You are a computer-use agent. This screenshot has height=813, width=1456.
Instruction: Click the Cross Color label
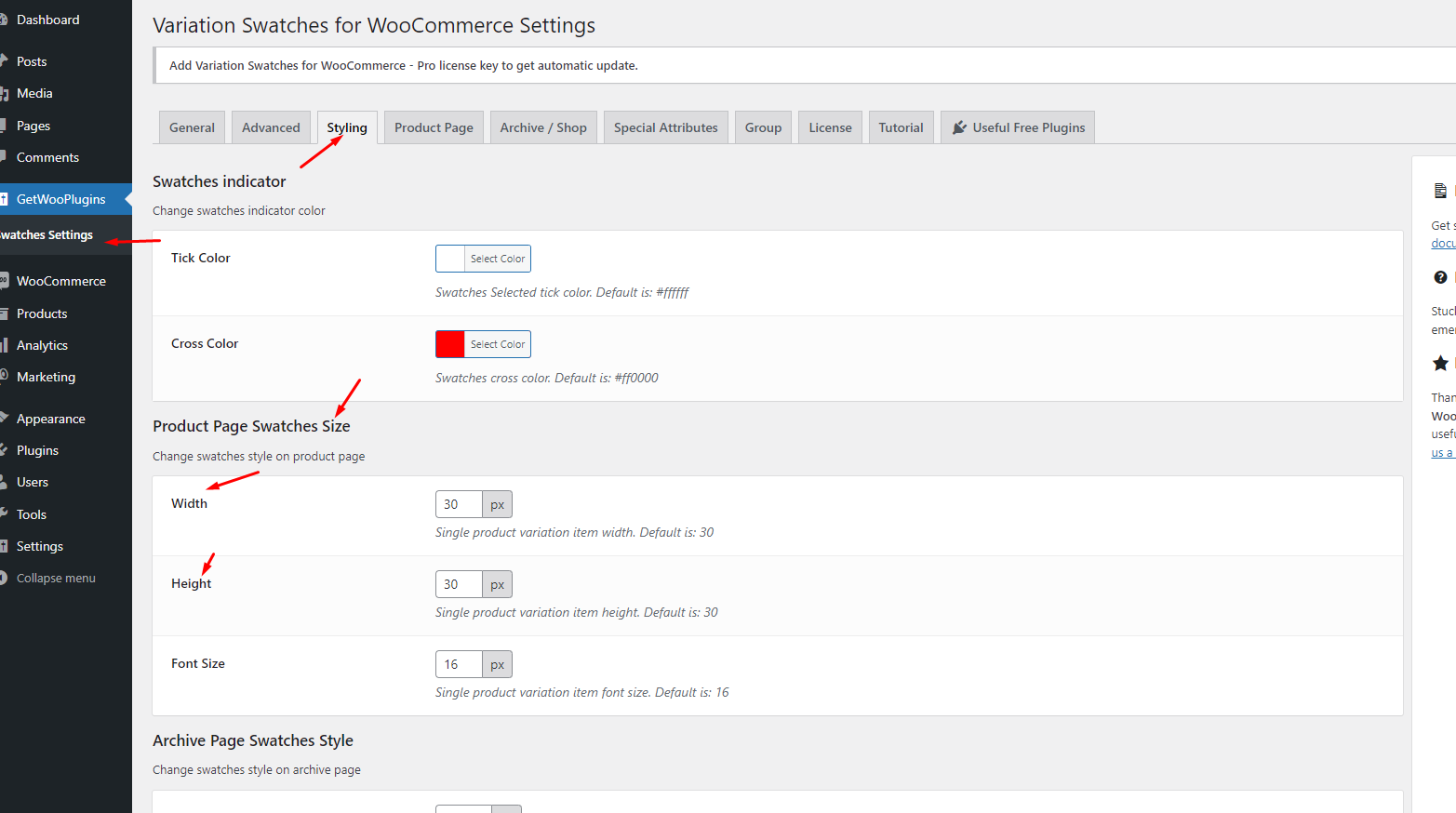tap(205, 343)
